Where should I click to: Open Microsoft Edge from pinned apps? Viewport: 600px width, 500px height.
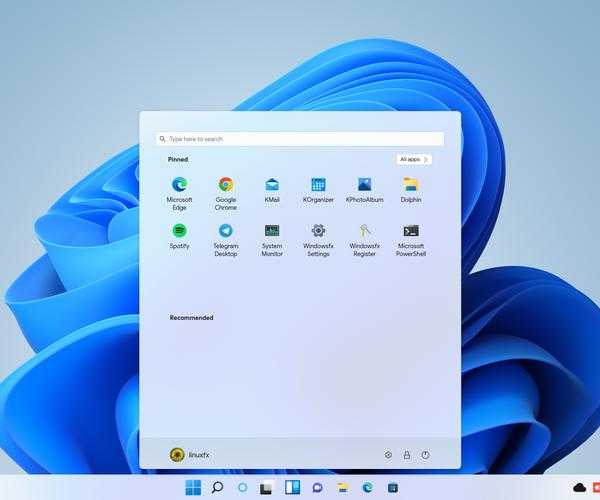coord(179,185)
